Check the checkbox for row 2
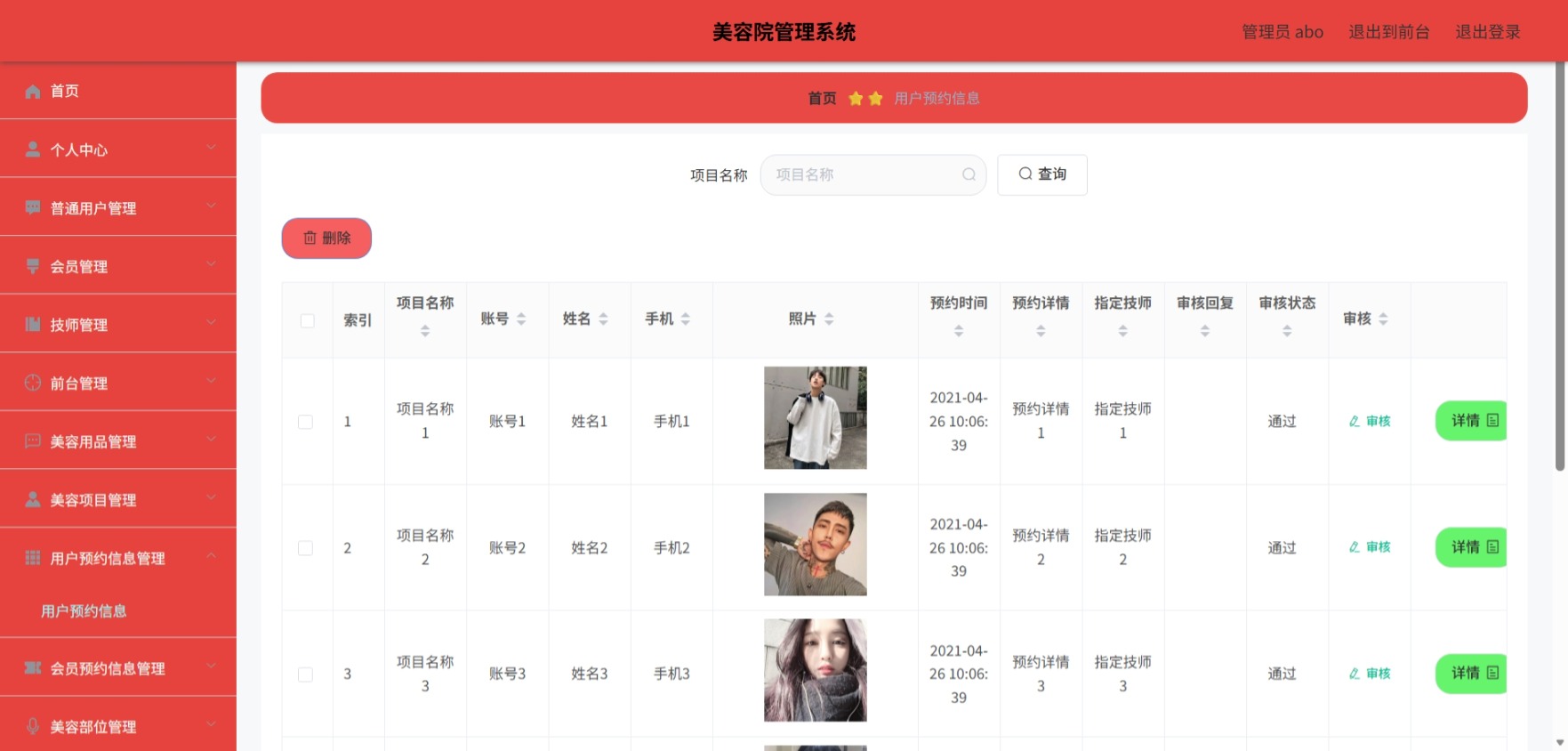Screen dimensions: 1568x751 (x=305, y=548)
